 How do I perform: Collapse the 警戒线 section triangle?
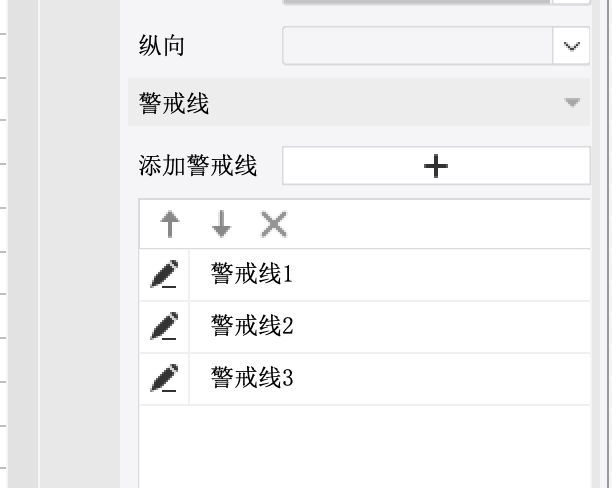572,102
